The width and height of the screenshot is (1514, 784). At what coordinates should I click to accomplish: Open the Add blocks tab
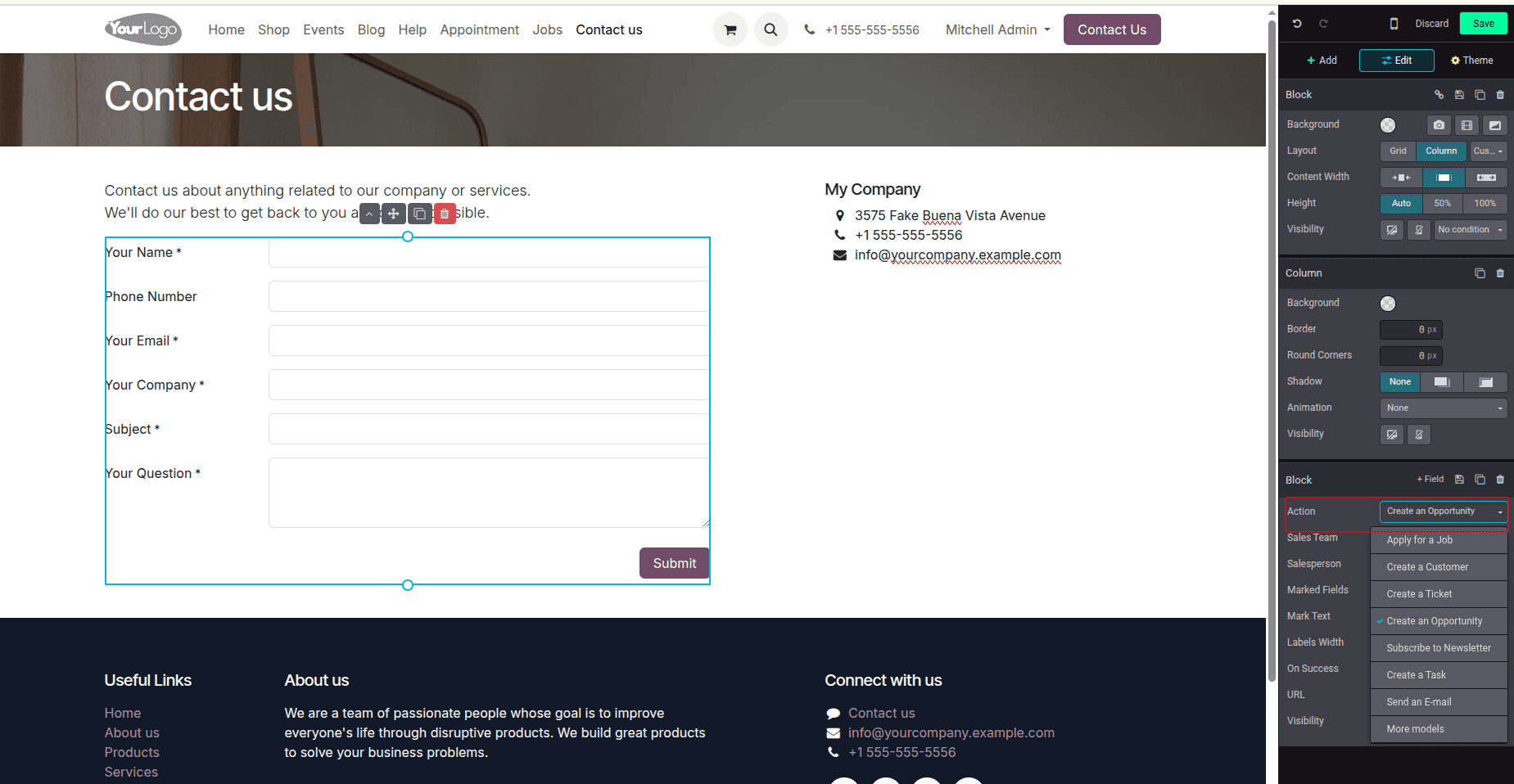pos(1322,61)
